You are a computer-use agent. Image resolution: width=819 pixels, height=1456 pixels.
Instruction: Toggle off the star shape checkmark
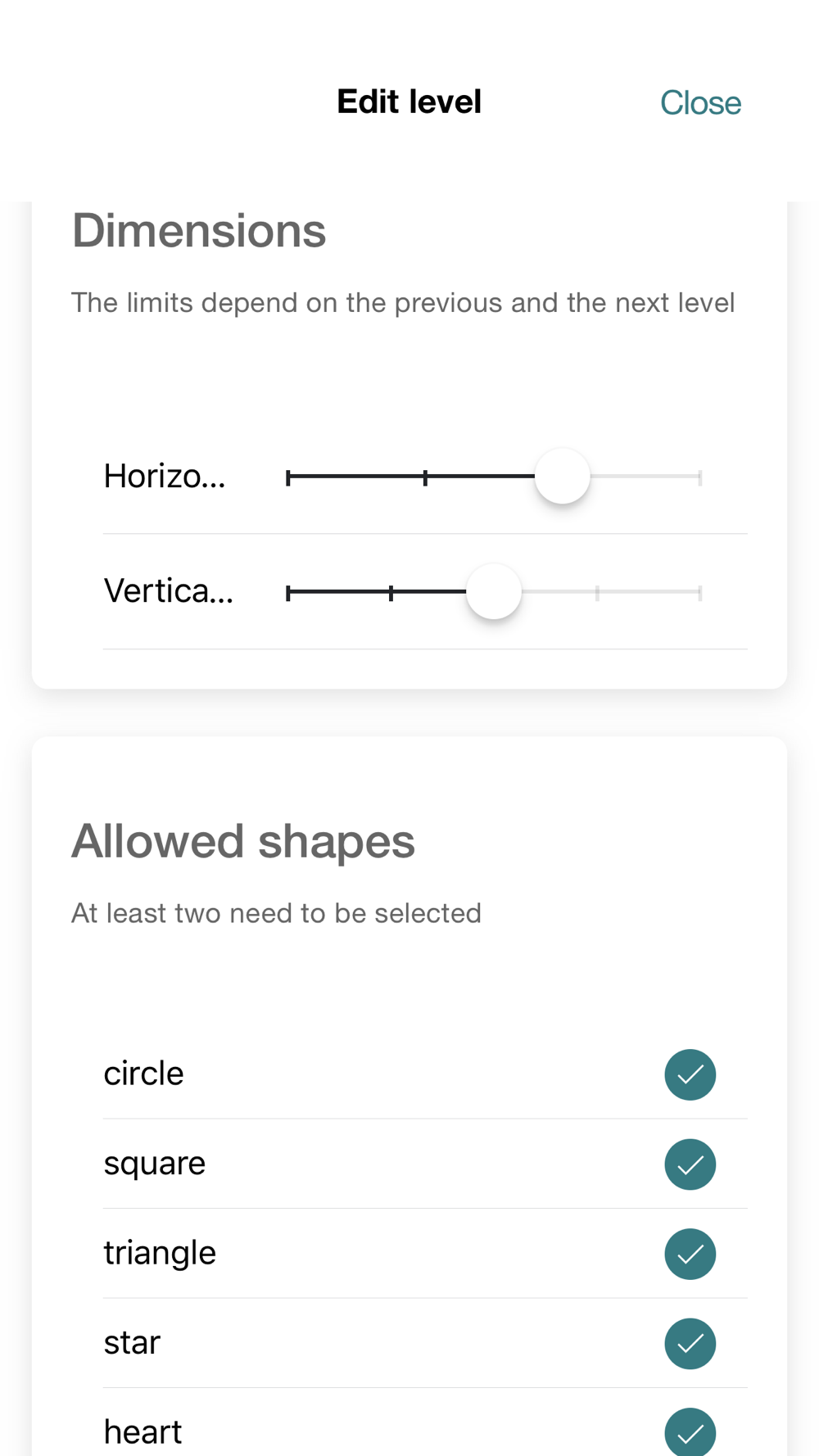coord(690,1343)
